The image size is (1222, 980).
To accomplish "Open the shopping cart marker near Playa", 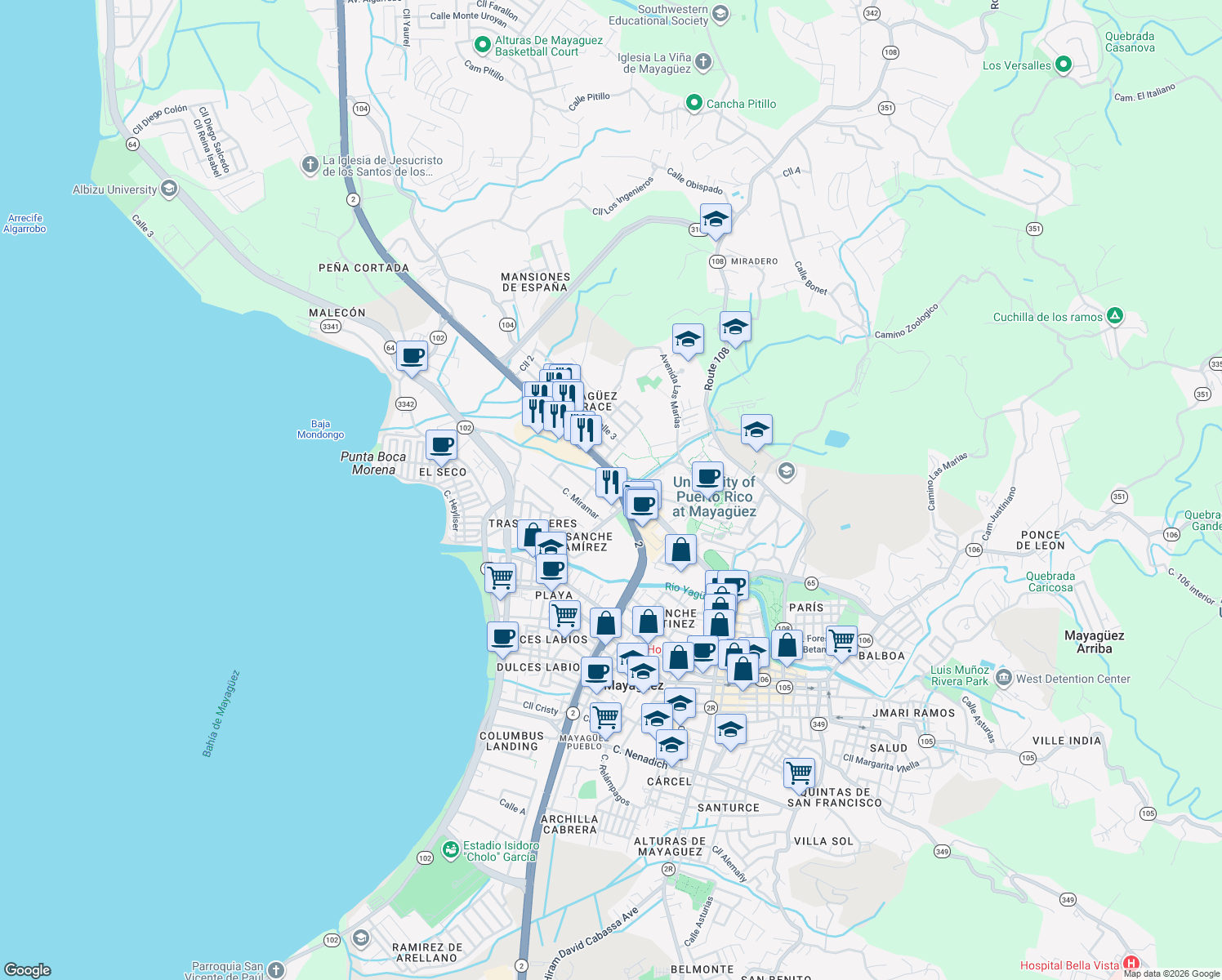I will click(499, 577).
